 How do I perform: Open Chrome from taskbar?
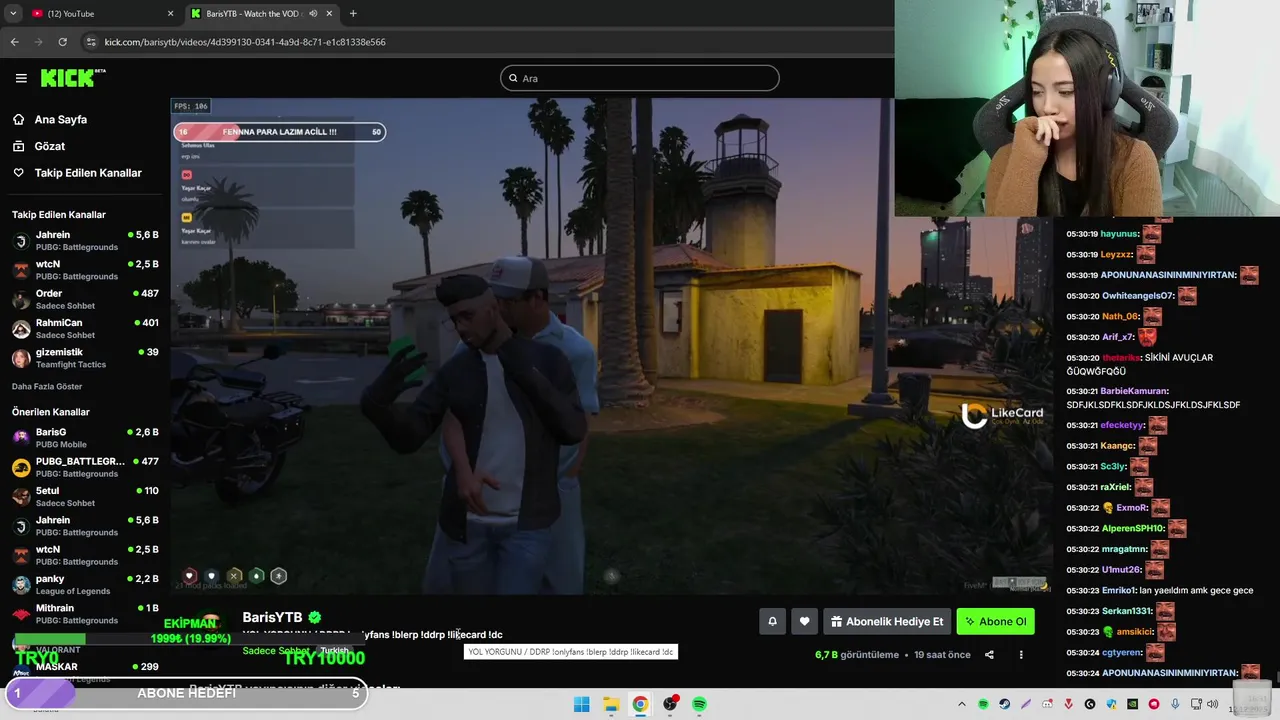click(x=640, y=704)
